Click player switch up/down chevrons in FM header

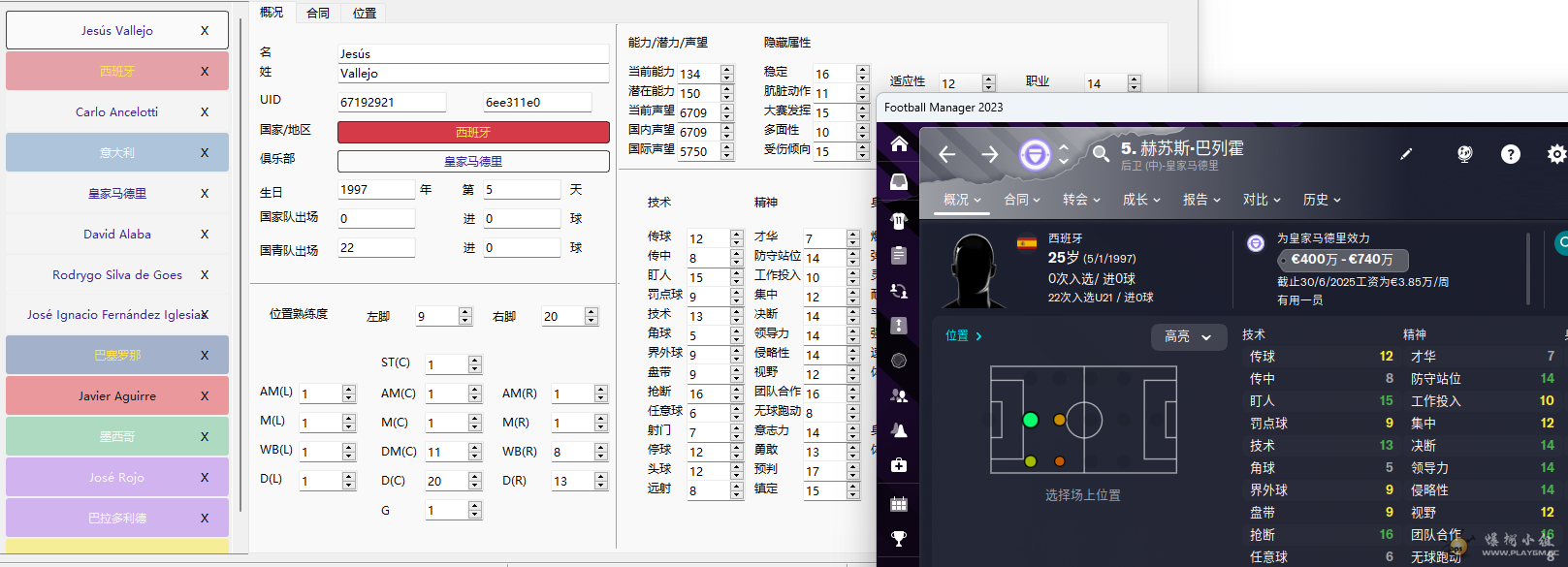pyautogui.click(x=1064, y=154)
